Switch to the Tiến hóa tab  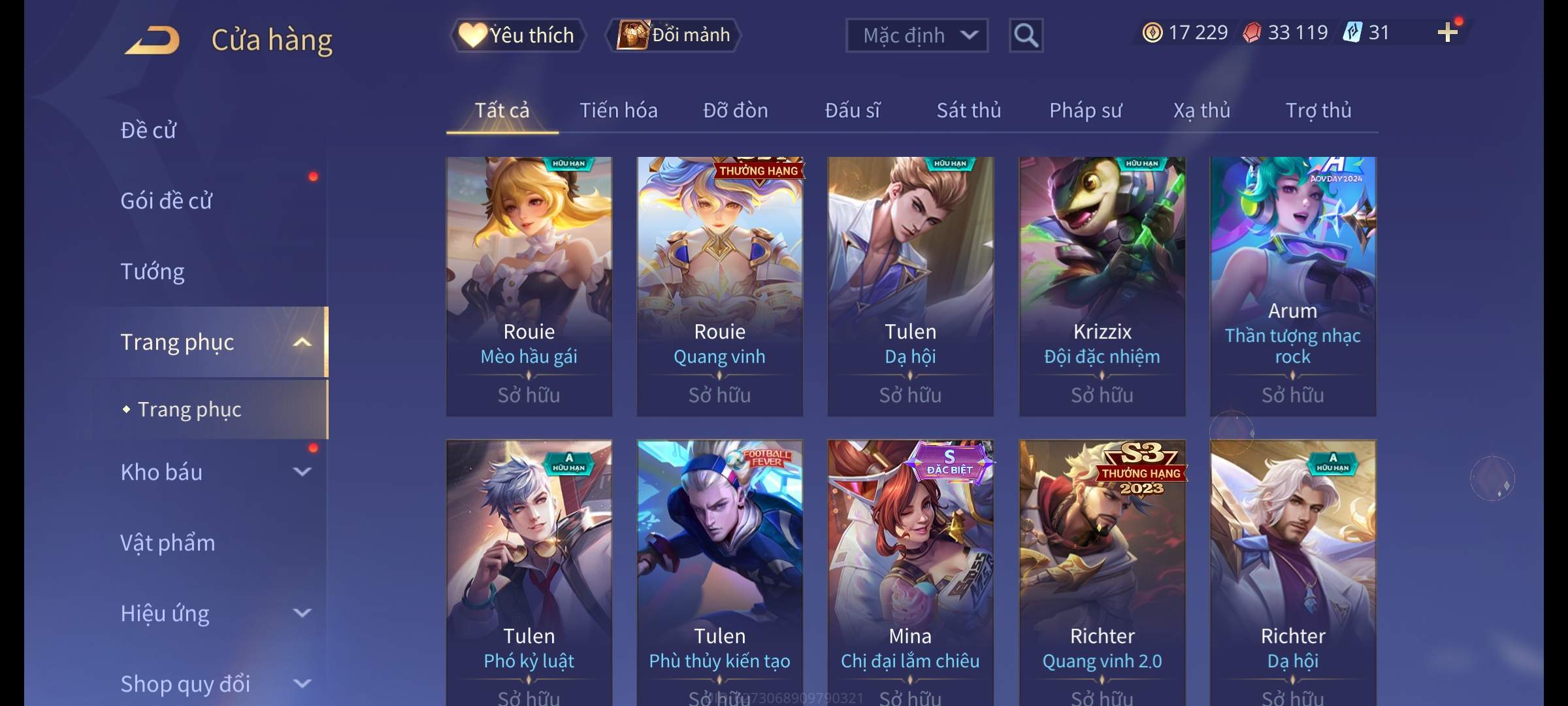pyautogui.click(x=619, y=110)
